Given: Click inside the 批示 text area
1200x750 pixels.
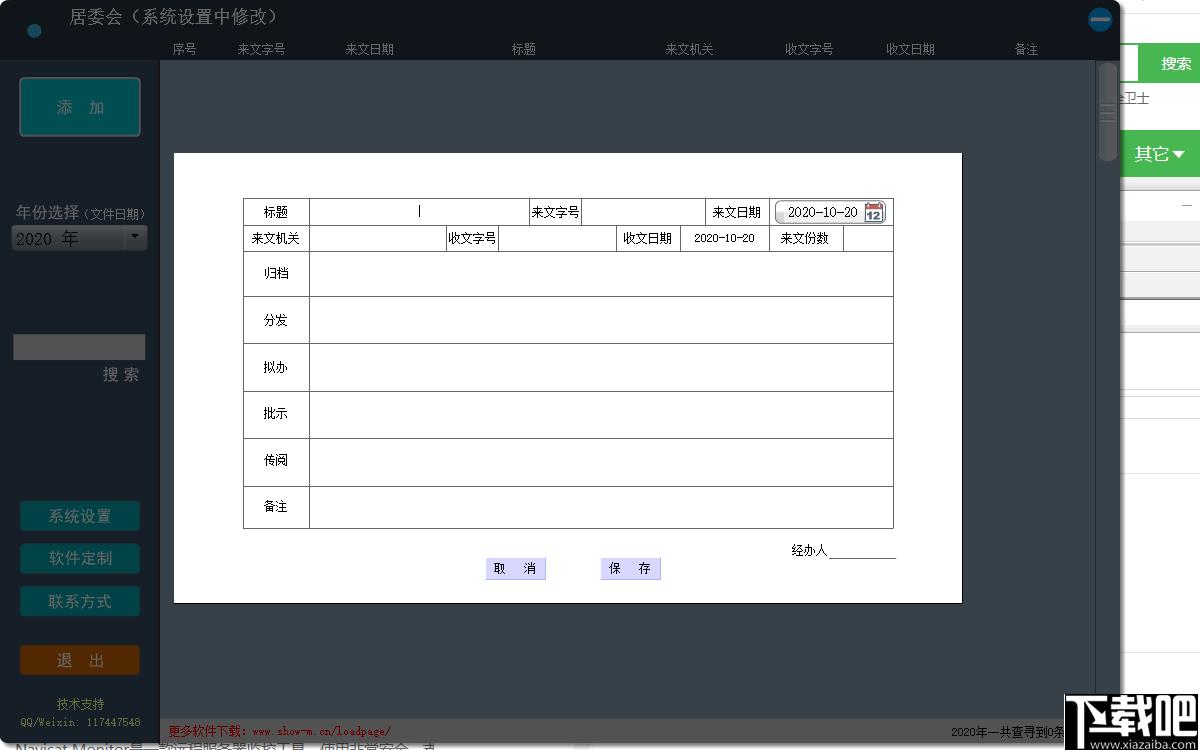Looking at the screenshot, I should [601, 414].
